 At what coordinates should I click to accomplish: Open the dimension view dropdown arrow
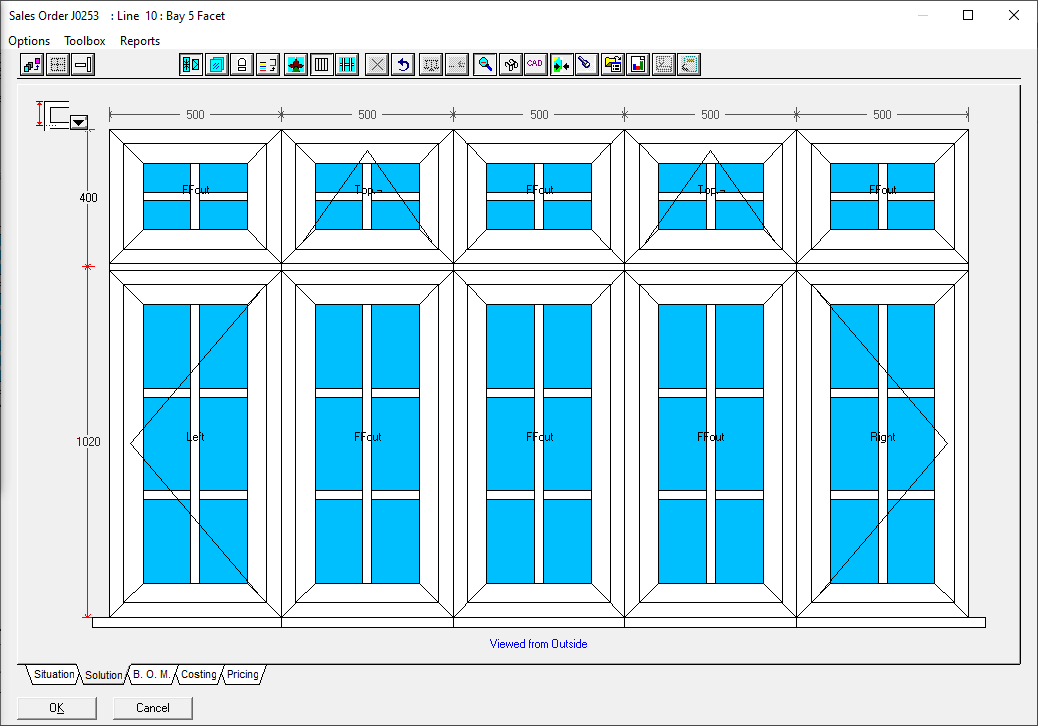[x=79, y=121]
